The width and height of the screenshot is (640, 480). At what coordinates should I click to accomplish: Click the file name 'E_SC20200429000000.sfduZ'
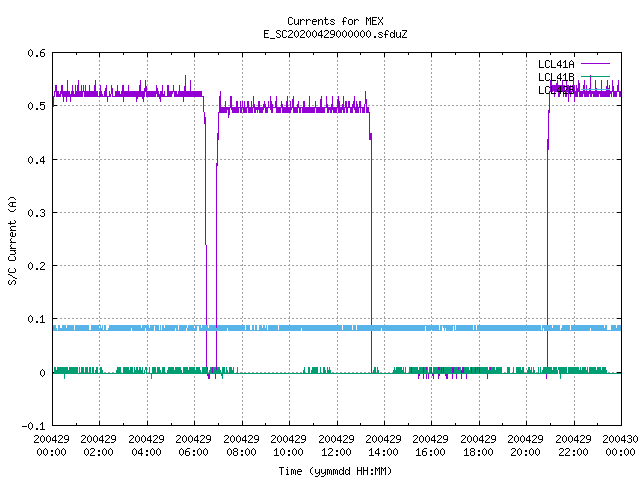tap(335, 34)
